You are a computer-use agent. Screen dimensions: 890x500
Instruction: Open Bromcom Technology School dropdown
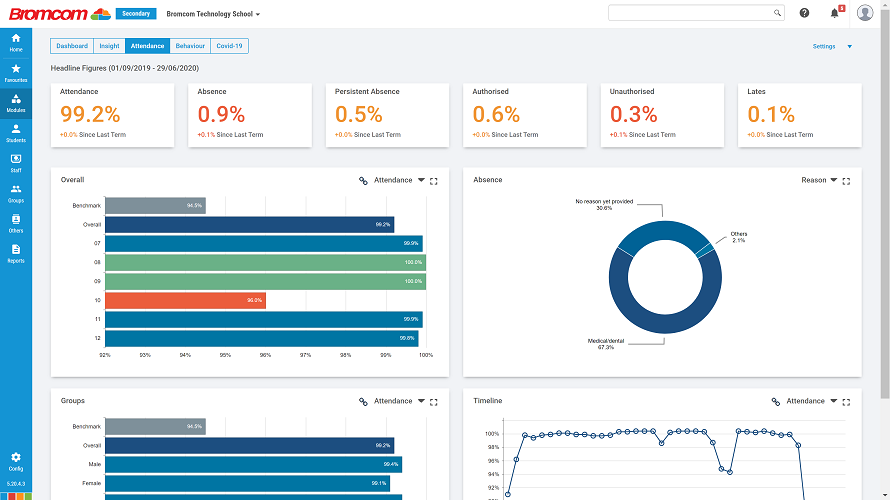click(x=213, y=14)
